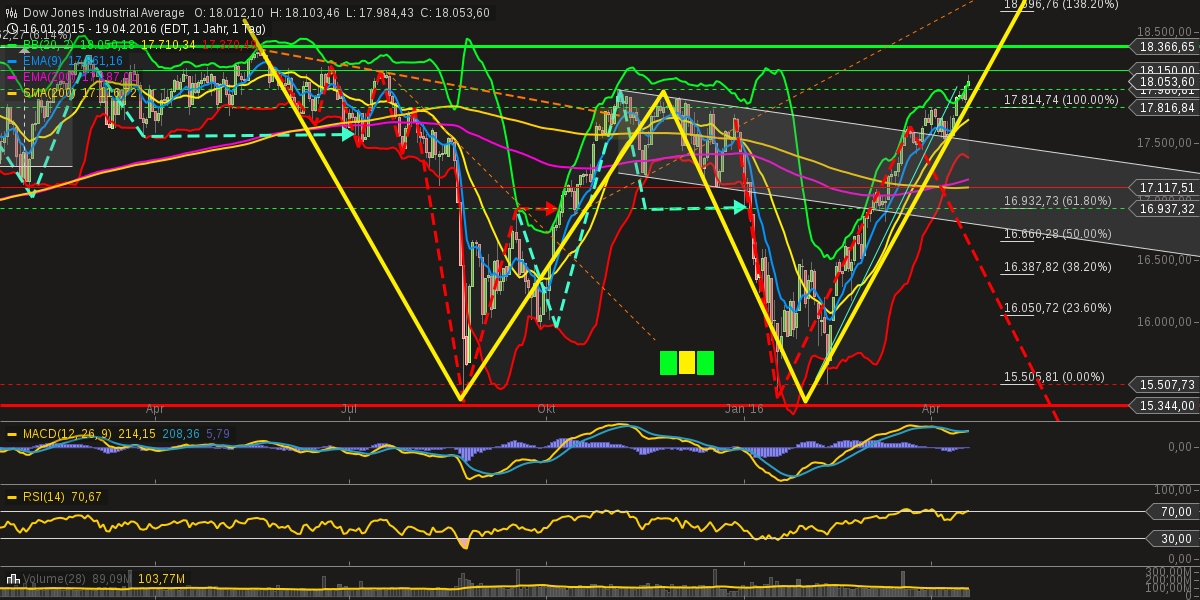Click the price marker 17.117,51

click(x=1165, y=188)
